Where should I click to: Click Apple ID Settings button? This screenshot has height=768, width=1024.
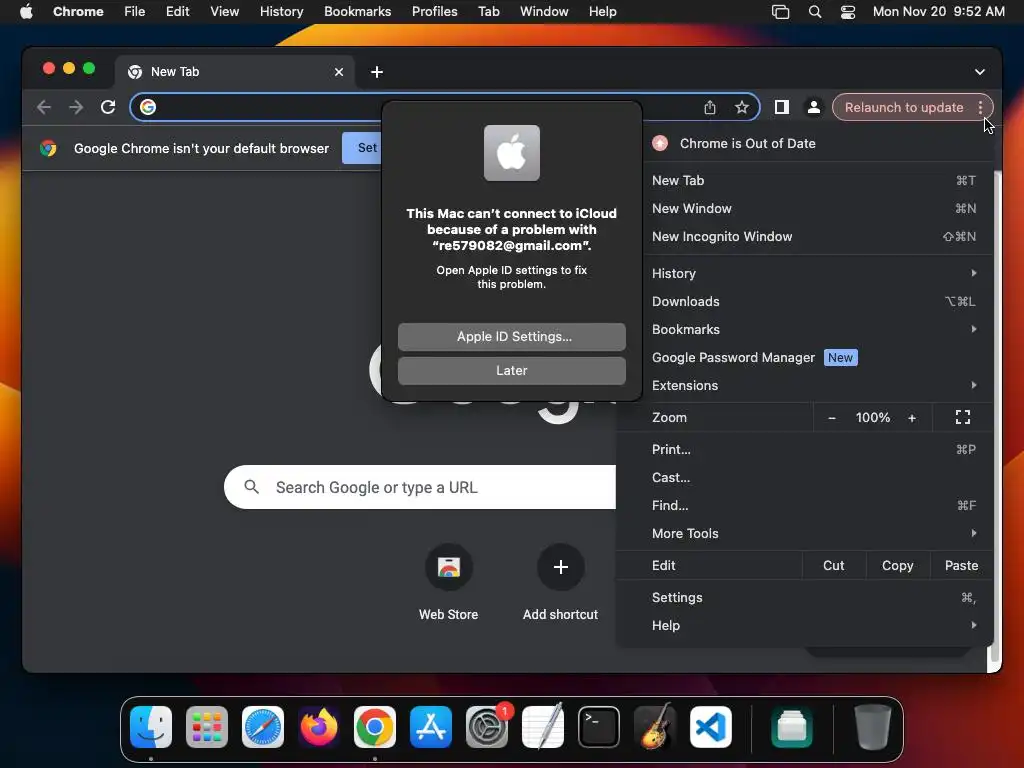point(512,337)
